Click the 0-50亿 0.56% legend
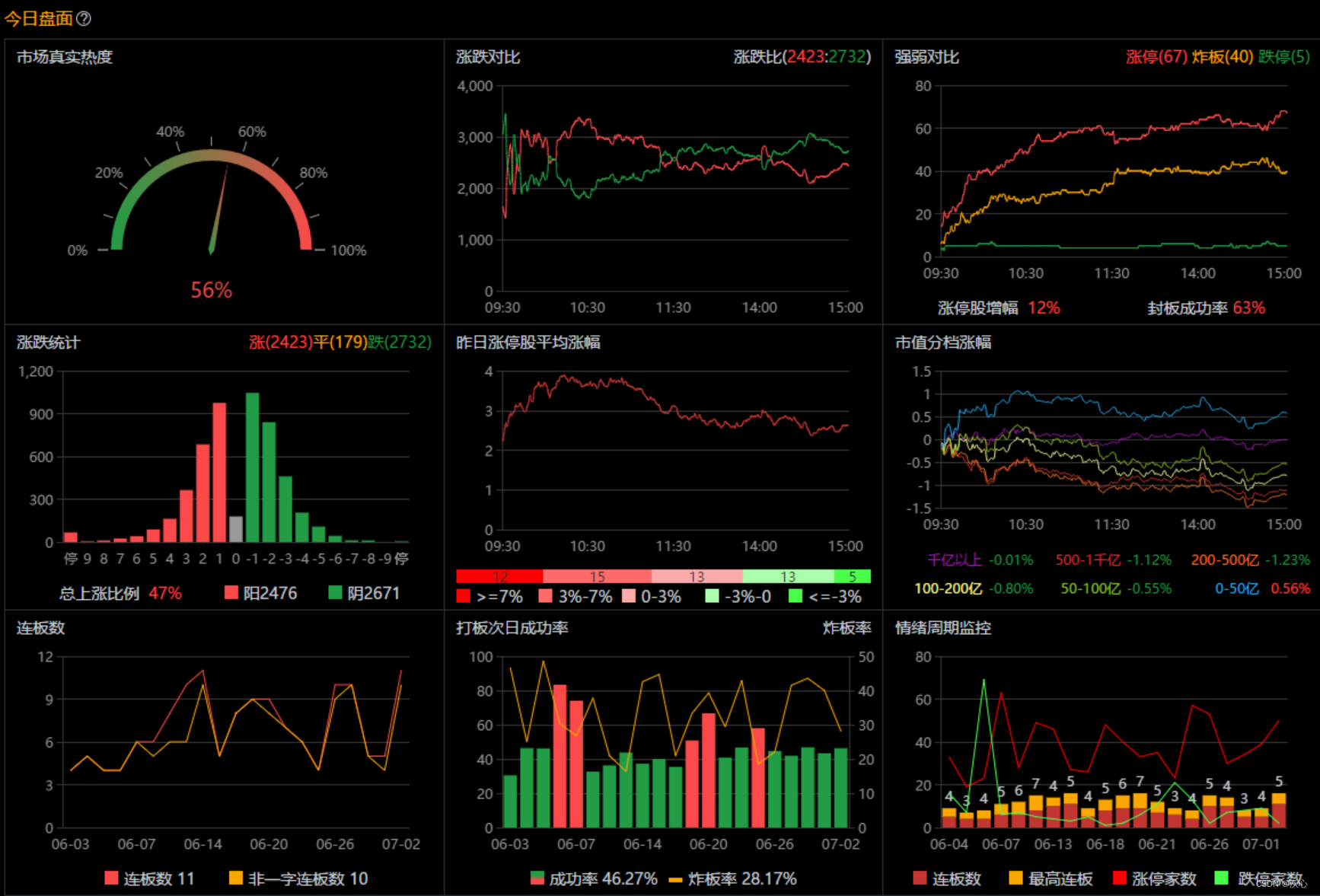Screen dimensions: 1320x896 (1262, 588)
